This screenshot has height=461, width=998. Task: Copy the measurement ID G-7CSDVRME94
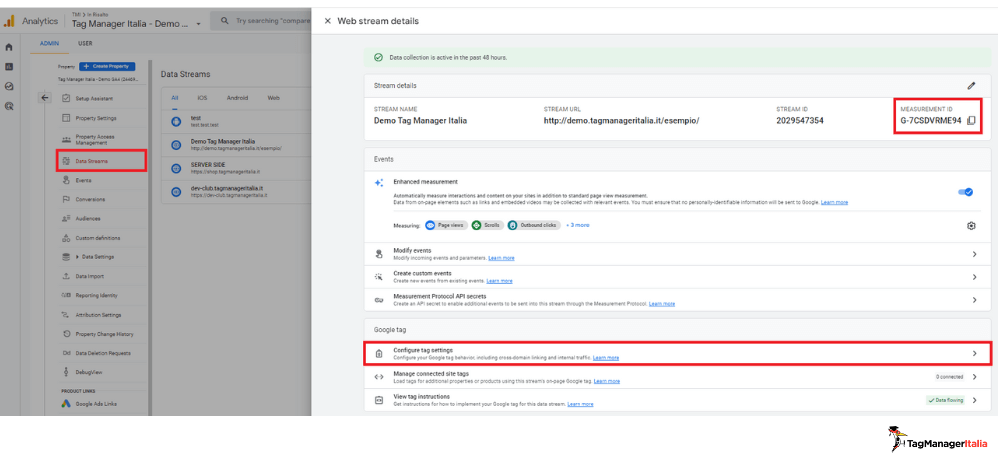point(971,120)
